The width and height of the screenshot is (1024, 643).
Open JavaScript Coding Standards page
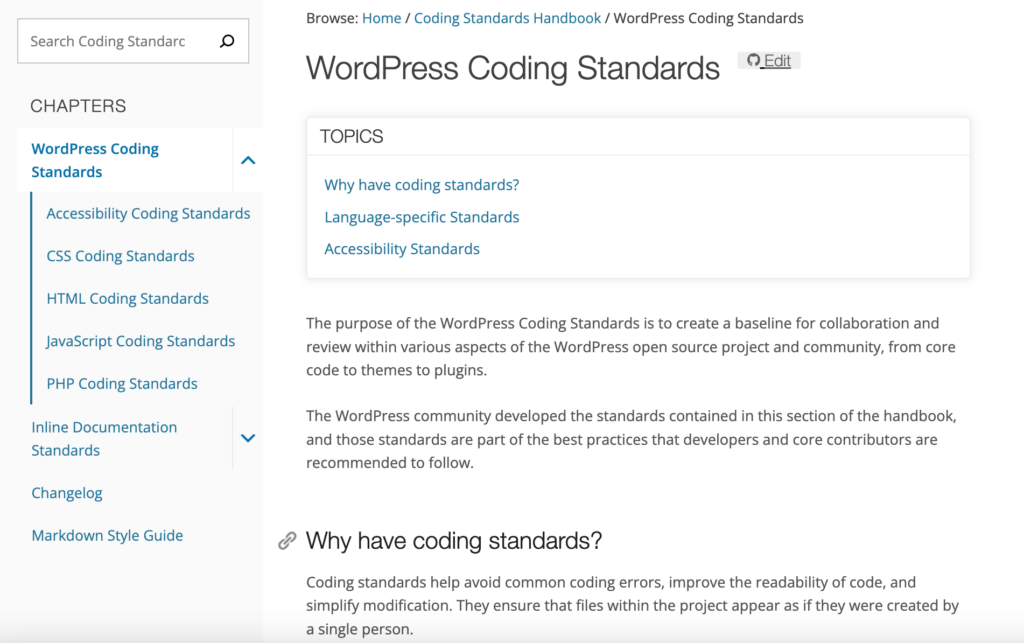point(140,341)
